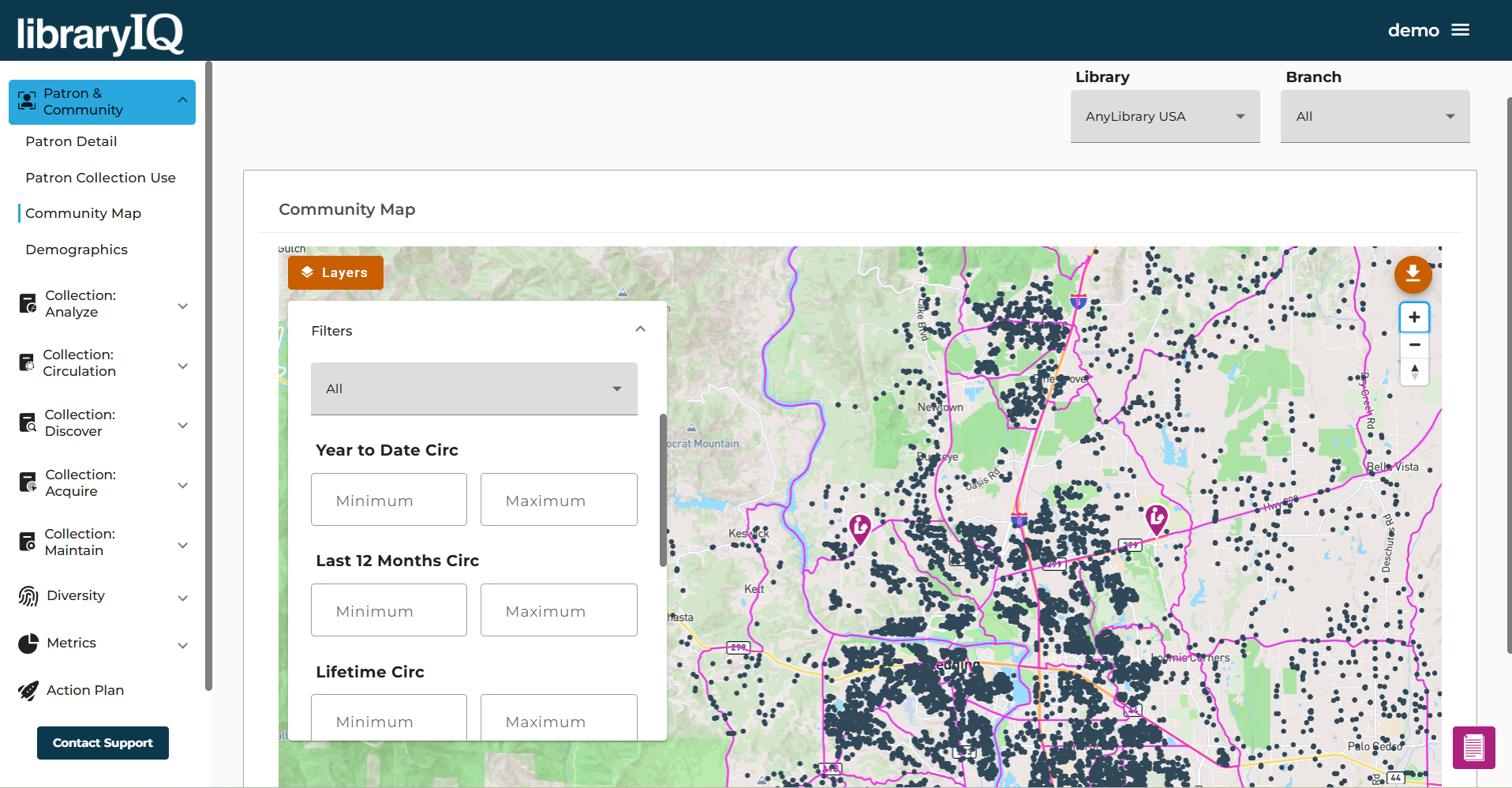Click the Action Plan rocket icon
This screenshot has width=1512, height=788.
click(x=28, y=691)
